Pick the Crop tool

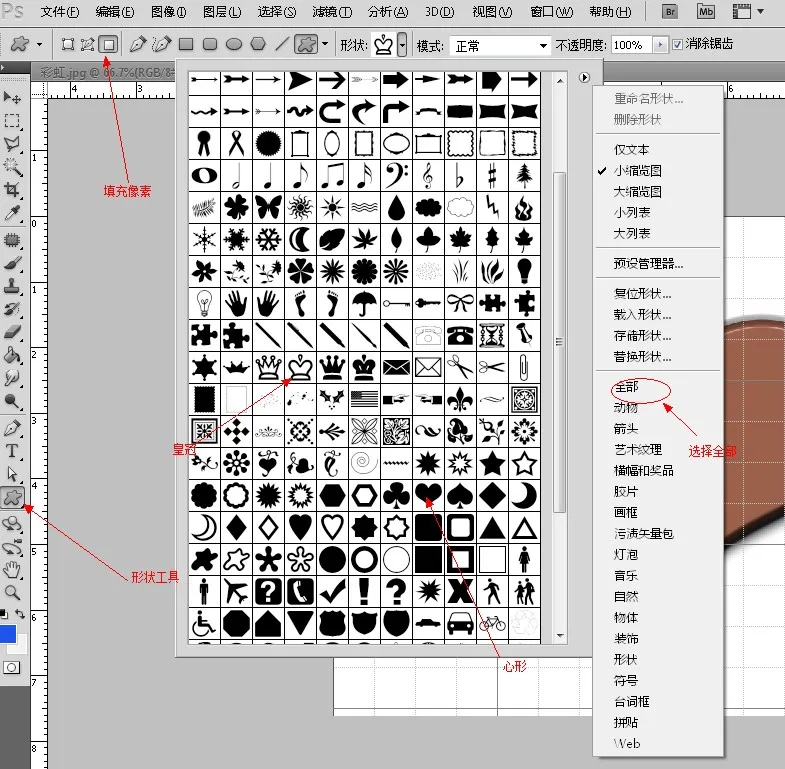13,190
